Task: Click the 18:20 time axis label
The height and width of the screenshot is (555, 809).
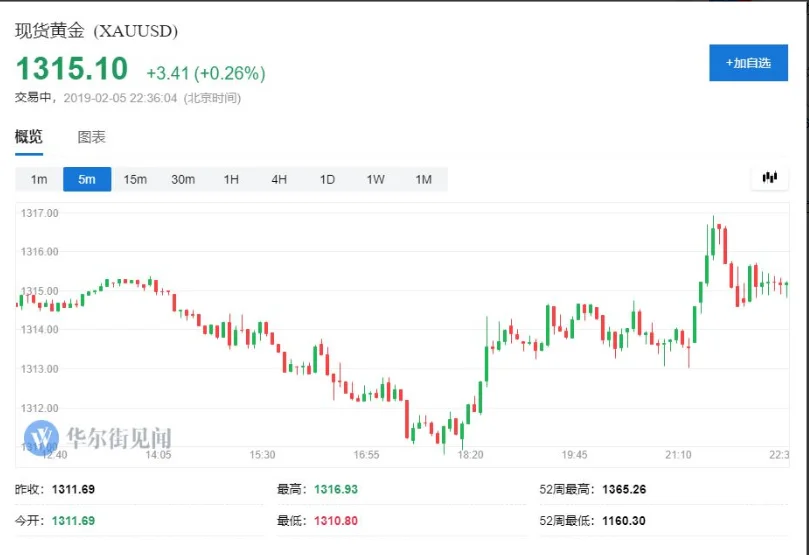Action: (470, 455)
